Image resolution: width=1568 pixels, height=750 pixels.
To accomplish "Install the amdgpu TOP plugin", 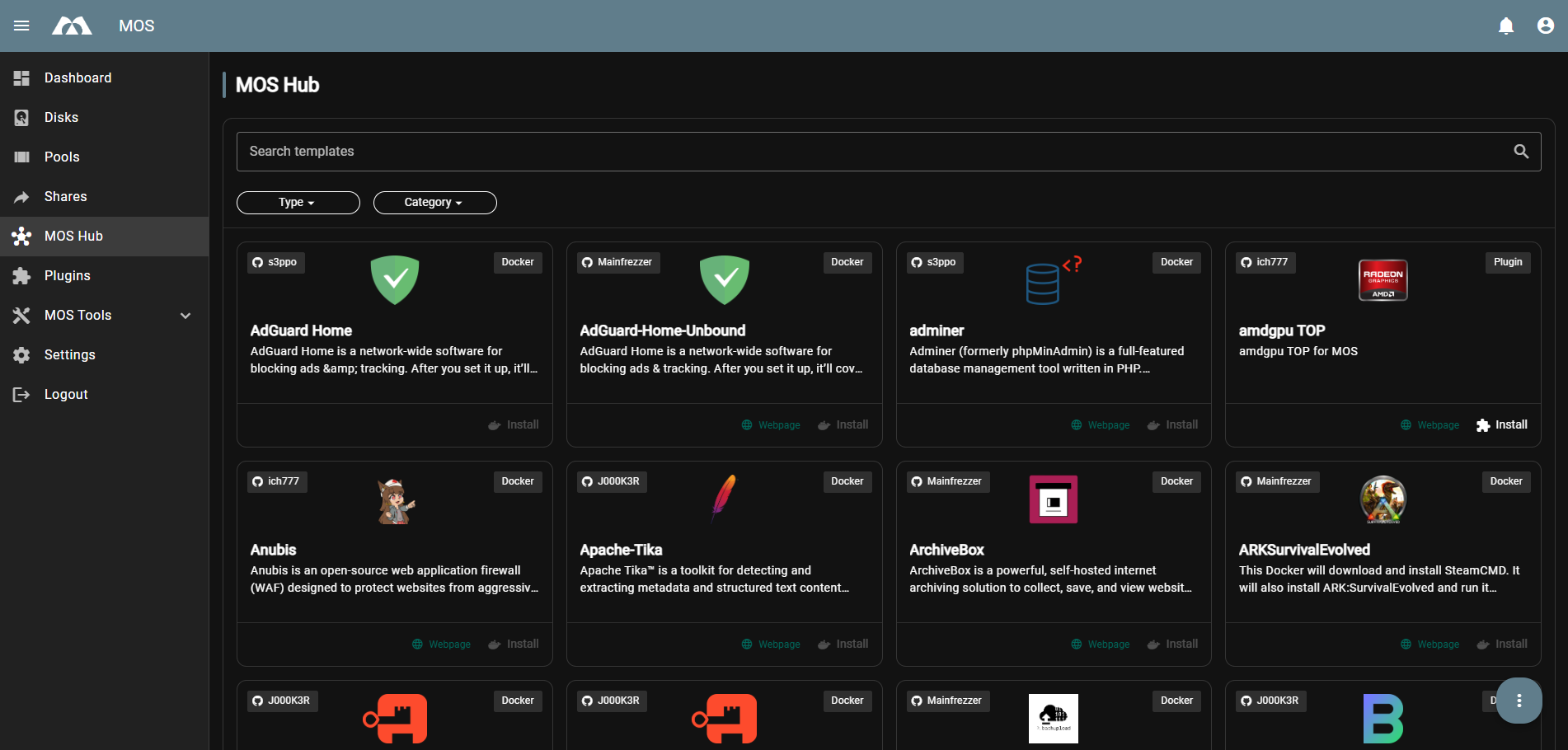I will click(x=1502, y=425).
